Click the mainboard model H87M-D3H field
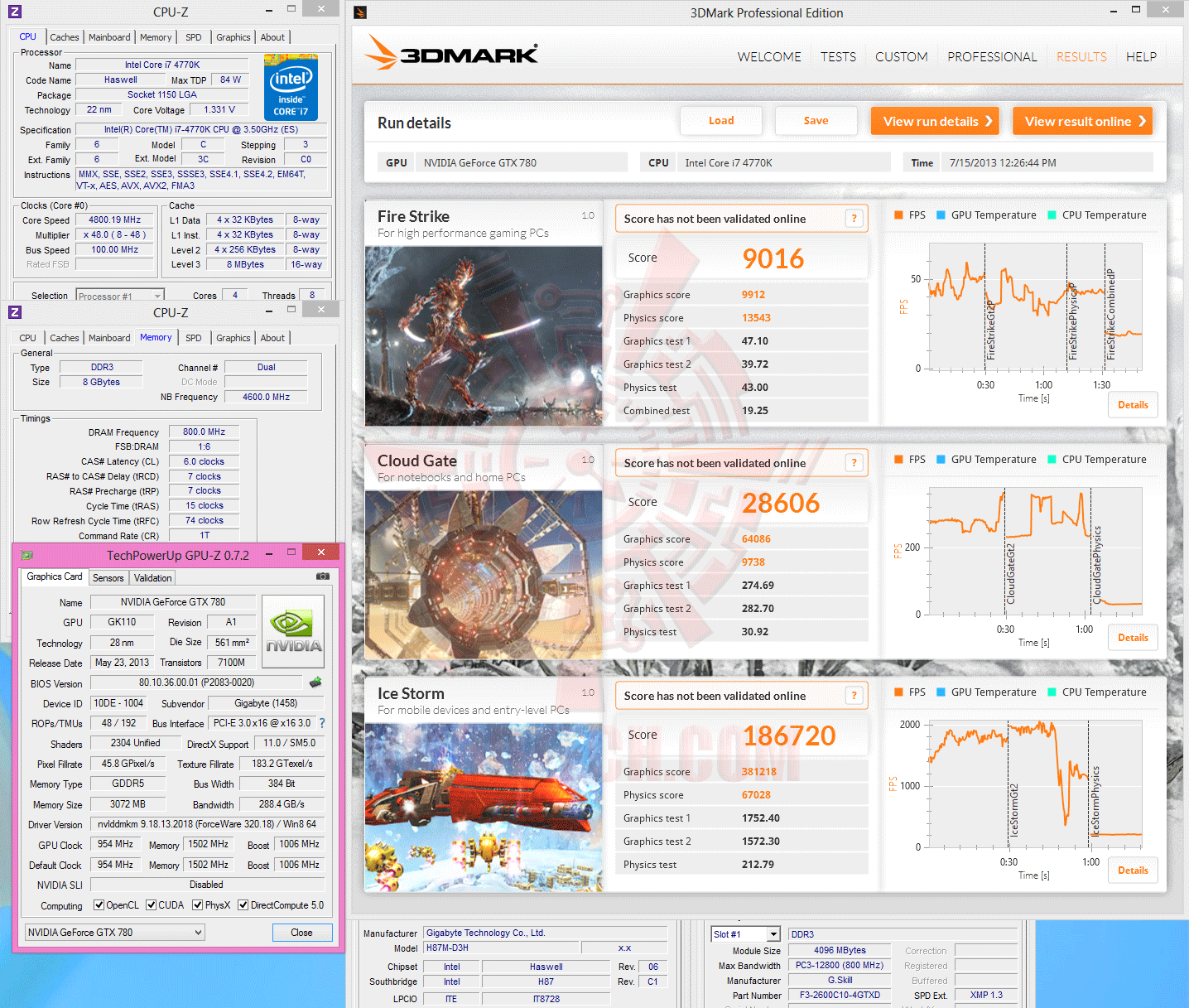 (501, 948)
